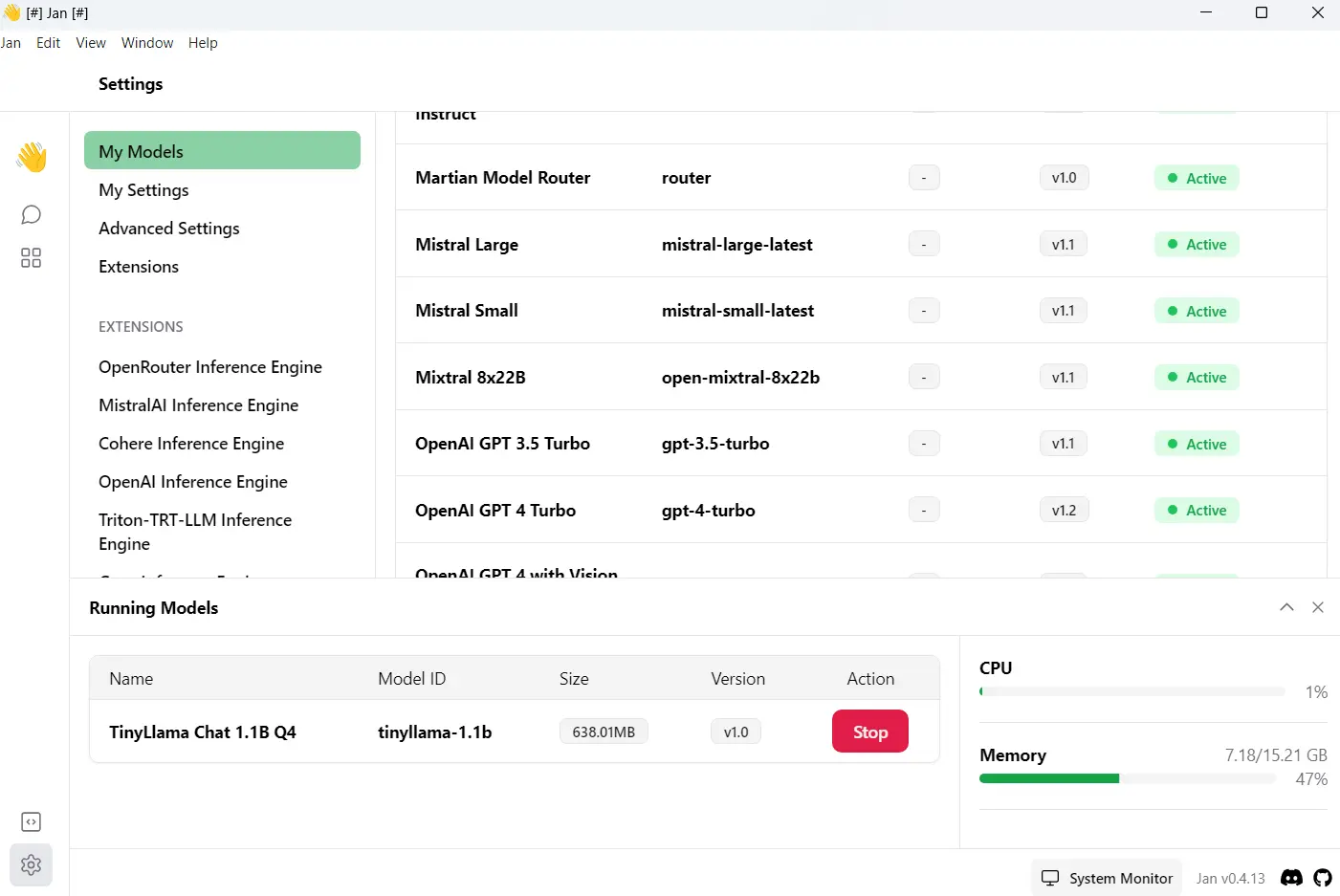This screenshot has width=1340, height=896.
Task: Click Active badge for Martian Model Router
Action: pos(1197,178)
